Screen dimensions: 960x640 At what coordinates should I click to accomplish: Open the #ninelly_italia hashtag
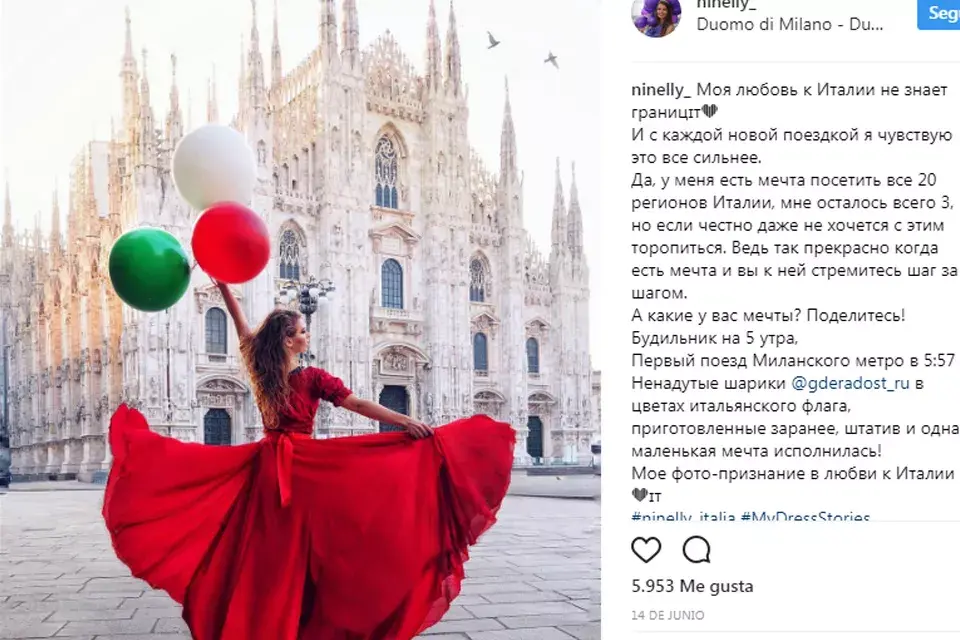[683, 516]
